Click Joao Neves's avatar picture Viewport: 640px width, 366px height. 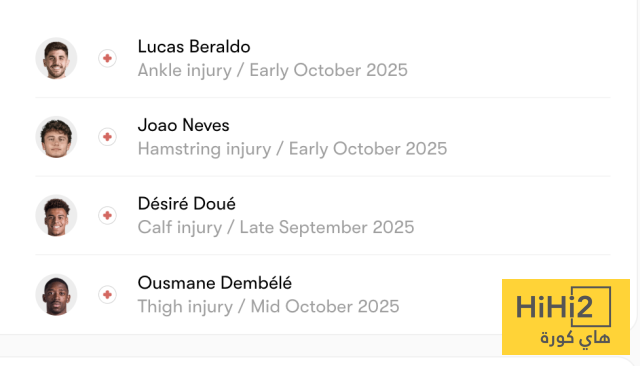click(x=56, y=137)
